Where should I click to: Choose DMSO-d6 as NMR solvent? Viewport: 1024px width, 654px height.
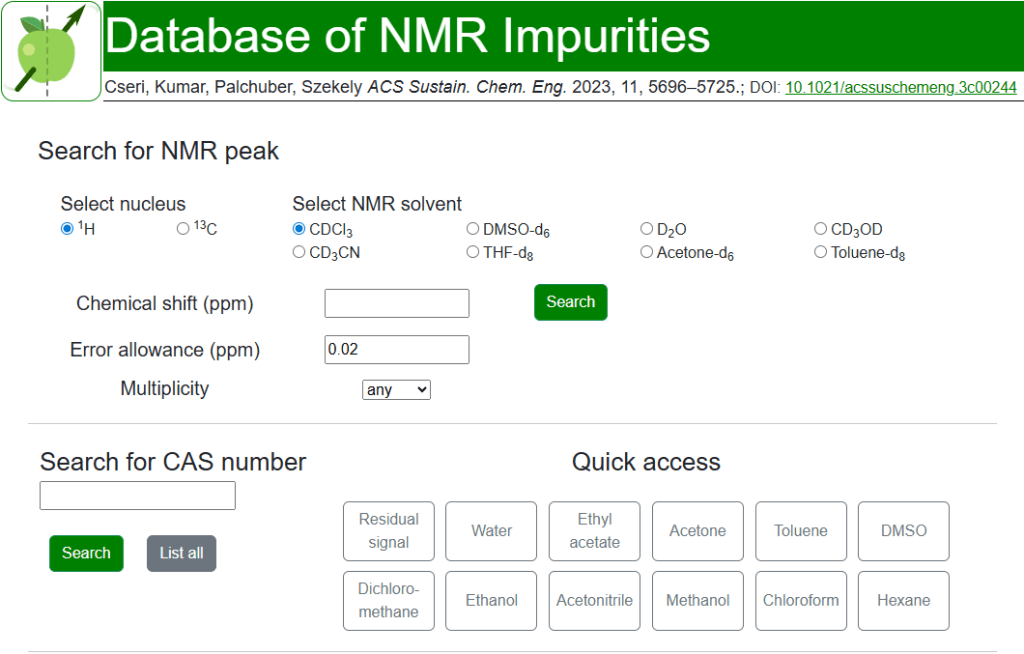click(x=473, y=229)
